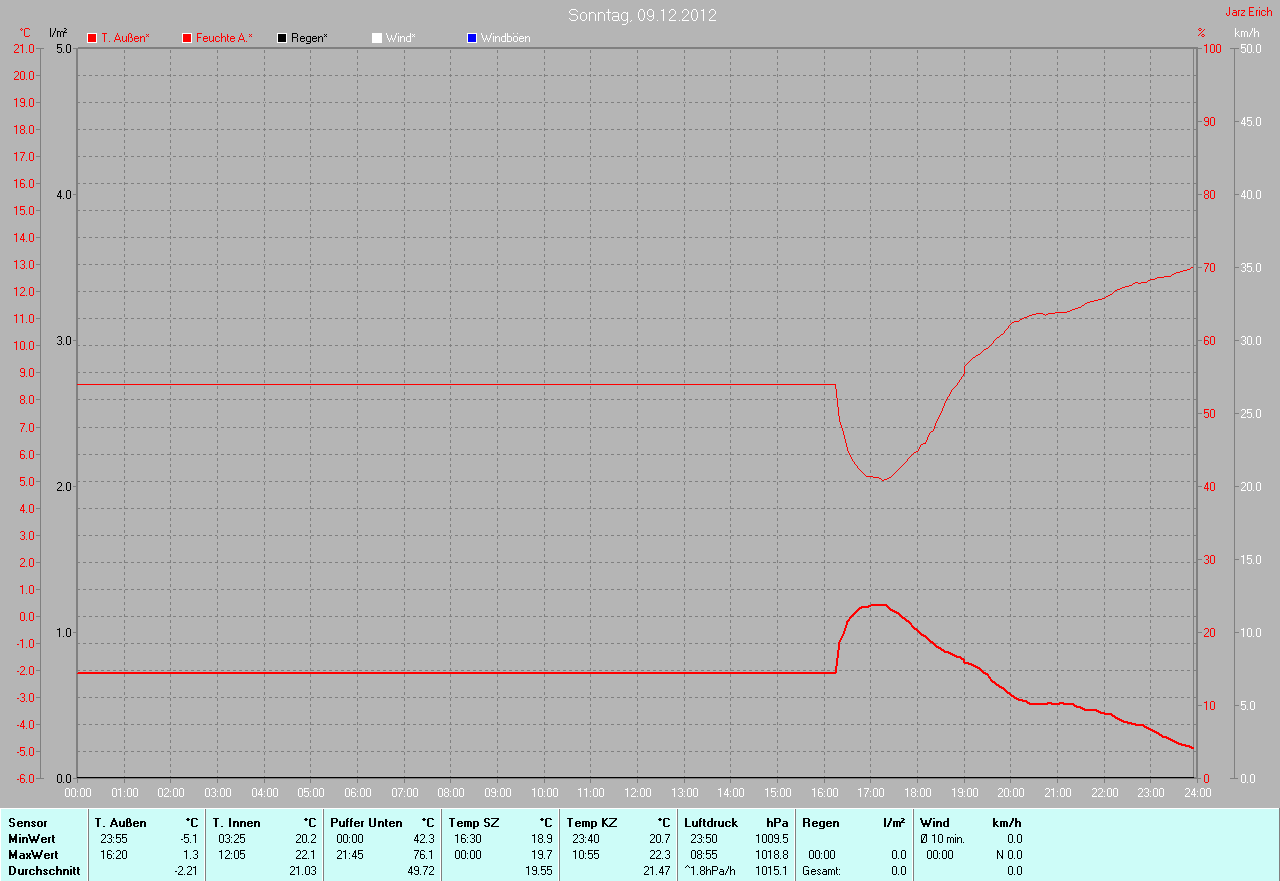Select the Luftdruck column header
The image size is (1280, 881).
711,823
